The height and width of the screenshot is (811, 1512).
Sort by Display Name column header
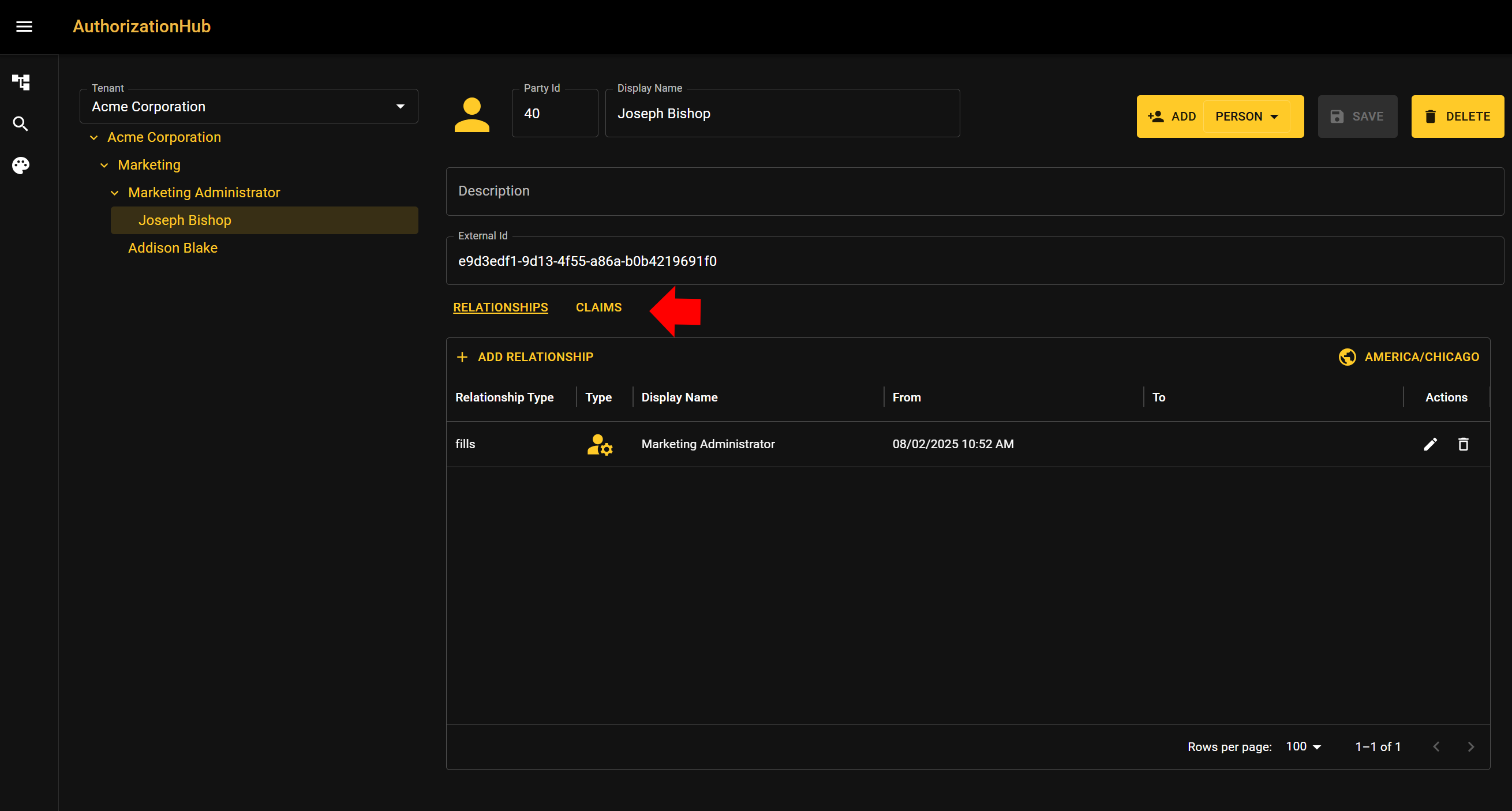[679, 397]
